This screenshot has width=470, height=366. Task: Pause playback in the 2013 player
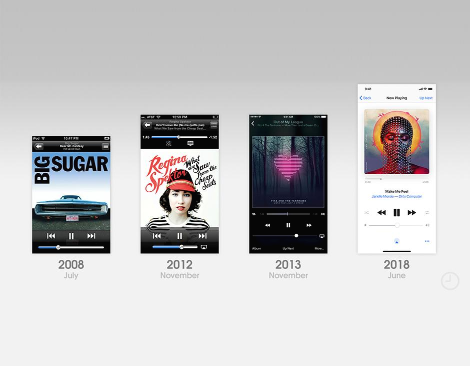click(x=288, y=225)
